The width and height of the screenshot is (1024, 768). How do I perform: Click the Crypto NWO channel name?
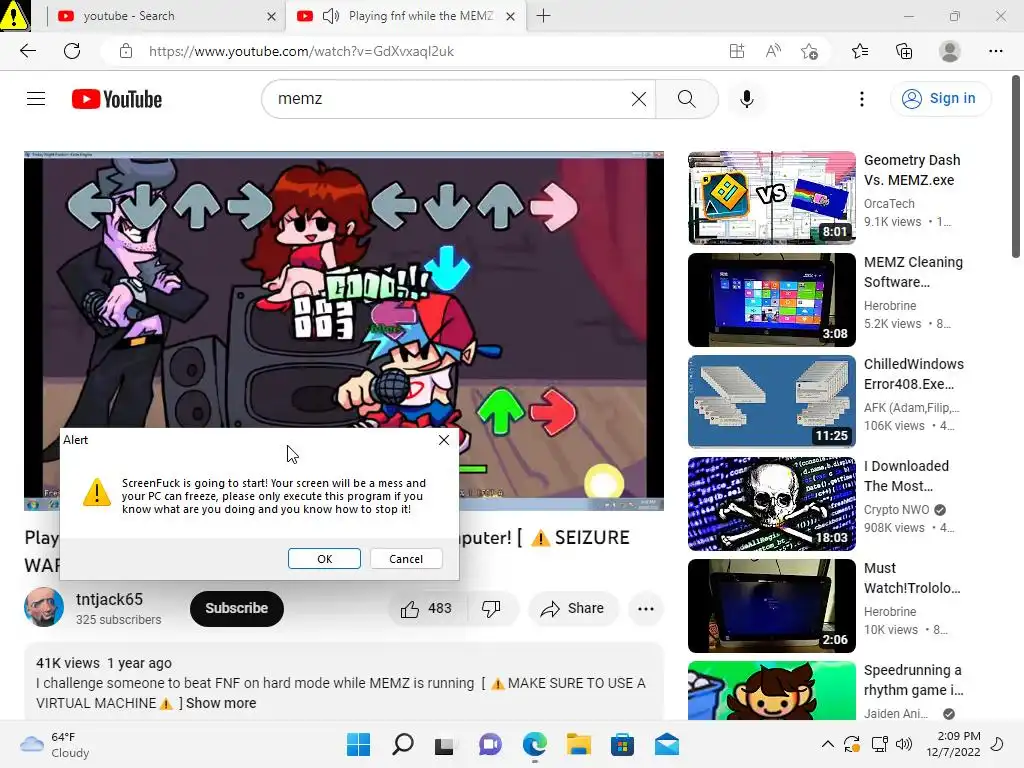[896, 509]
